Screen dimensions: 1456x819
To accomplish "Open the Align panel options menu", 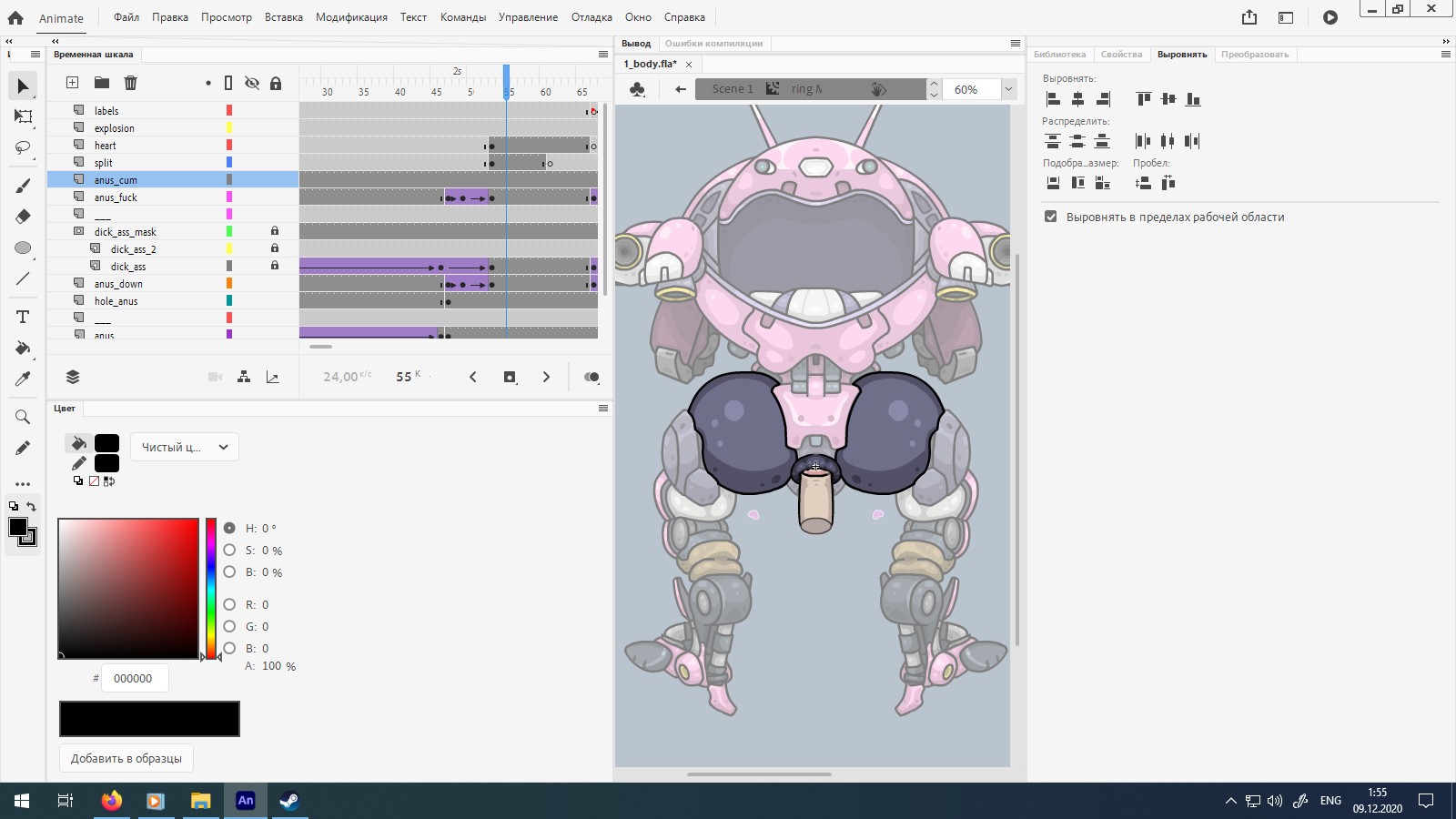I will (x=1446, y=55).
